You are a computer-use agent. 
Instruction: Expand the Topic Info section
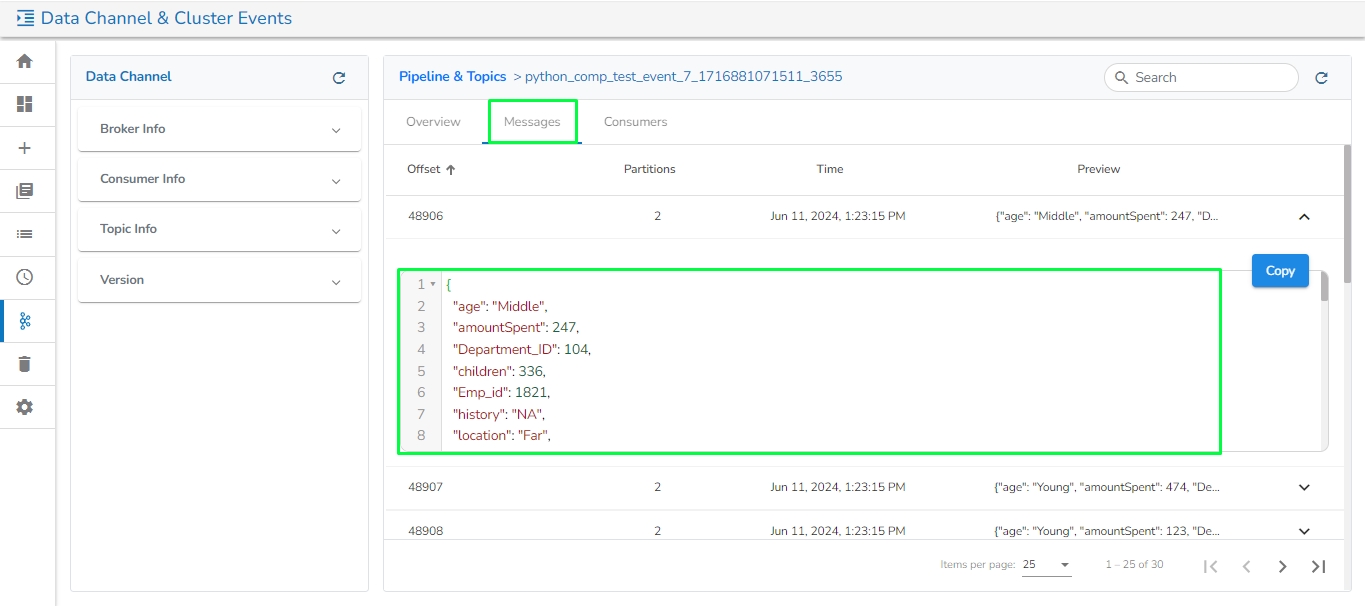[219, 229]
